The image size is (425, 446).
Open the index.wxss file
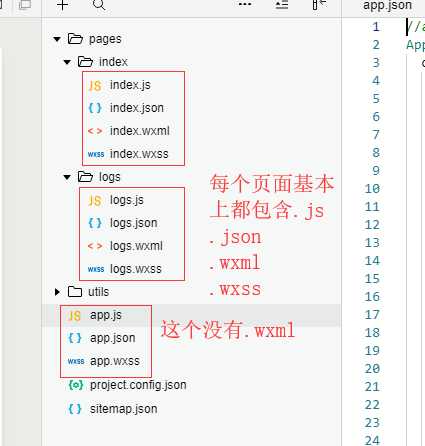[x=139, y=154]
